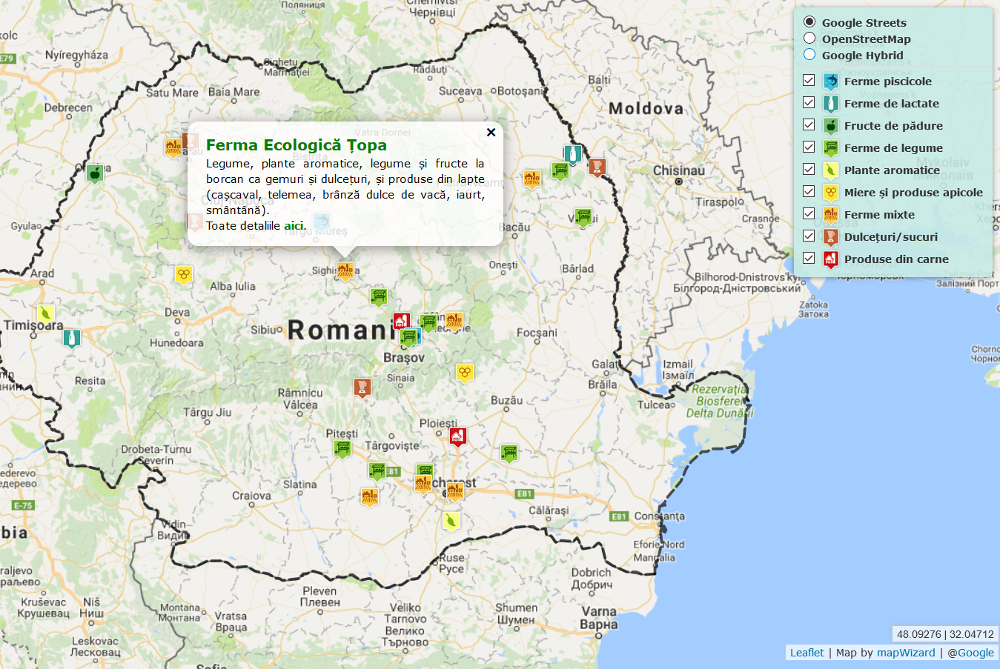The height and width of the screenshot is (669, 1000).
Task: Open the vegetable marker east of Ploiești
Action: pos(509,453)
